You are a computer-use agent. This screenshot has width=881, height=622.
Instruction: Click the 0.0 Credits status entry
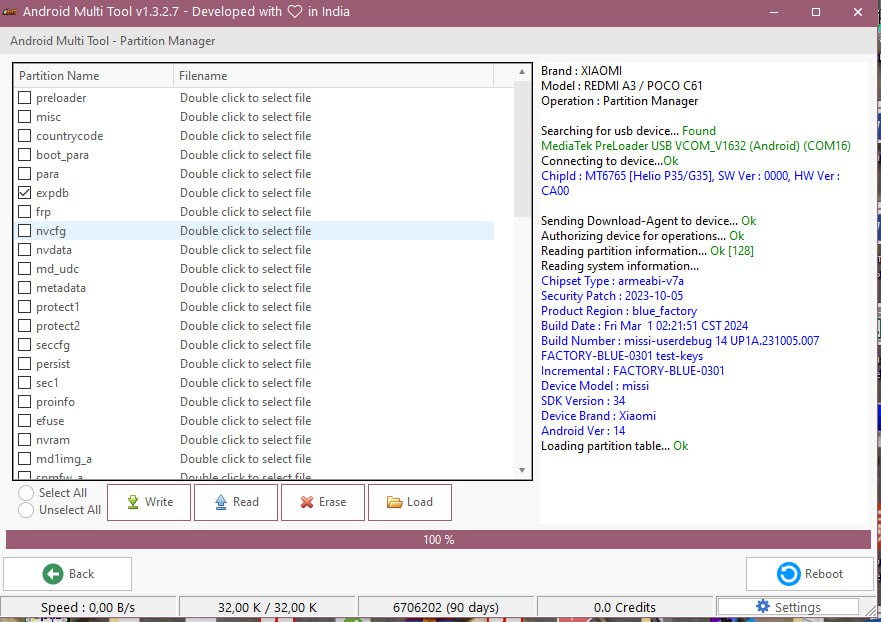coord(625,607)
